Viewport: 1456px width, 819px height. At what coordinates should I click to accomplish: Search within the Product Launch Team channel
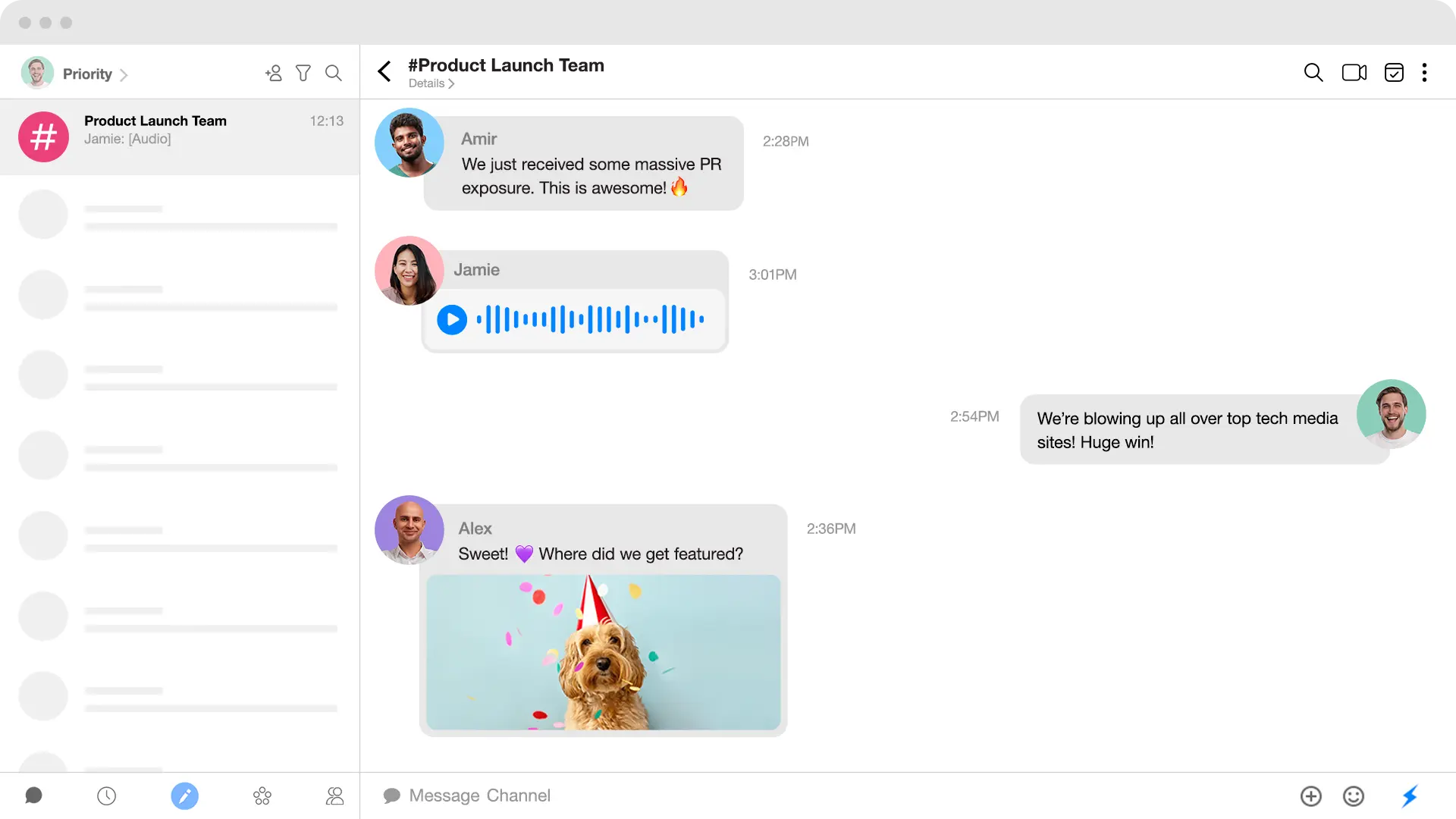click(1313, 72)
